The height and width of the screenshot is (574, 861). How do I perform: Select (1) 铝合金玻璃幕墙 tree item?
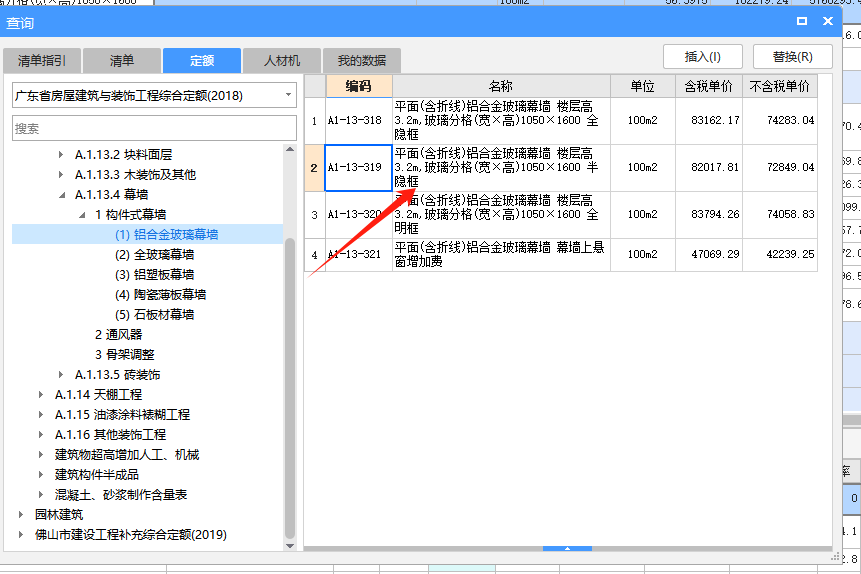point(166,235)
